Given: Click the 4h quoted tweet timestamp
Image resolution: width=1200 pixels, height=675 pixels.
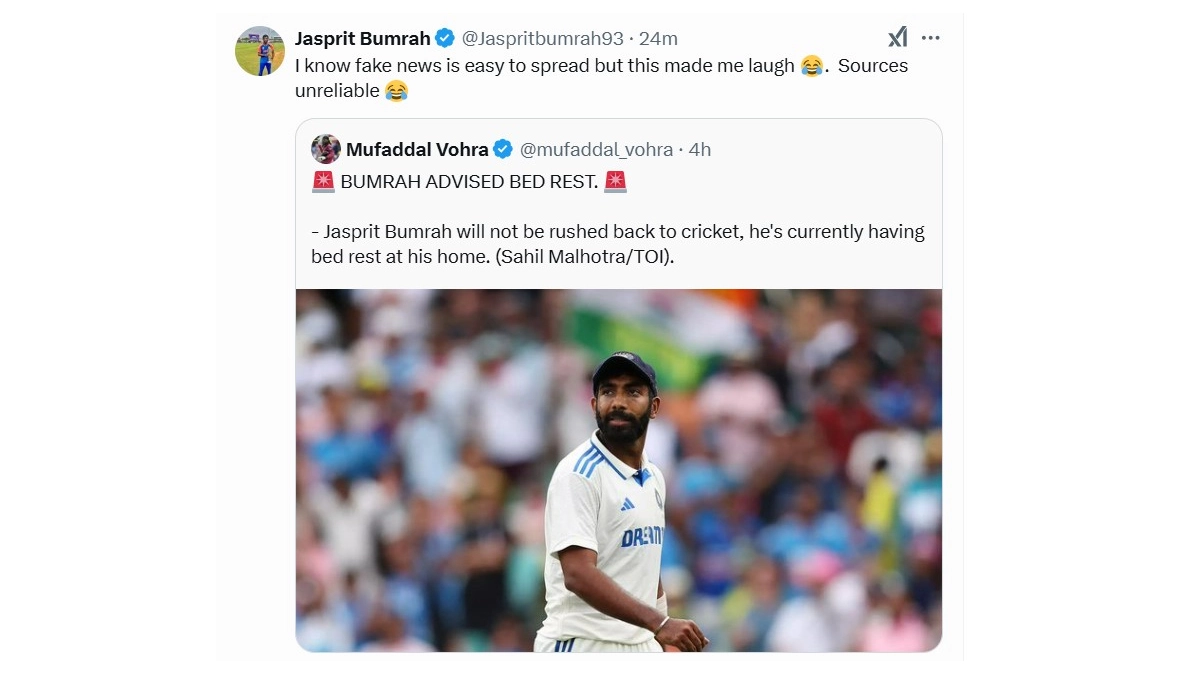Looking at the screenshot, I should pos(700,149).
